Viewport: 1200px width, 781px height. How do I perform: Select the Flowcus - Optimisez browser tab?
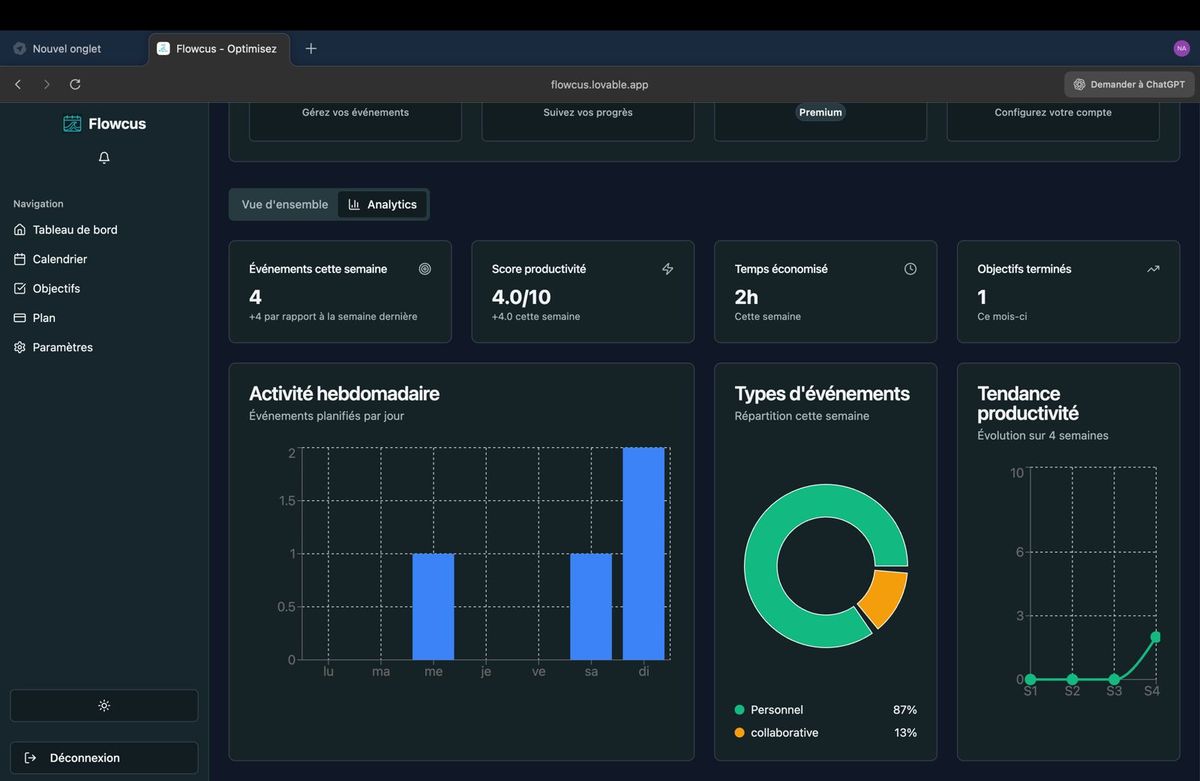(x=219, y=48)
